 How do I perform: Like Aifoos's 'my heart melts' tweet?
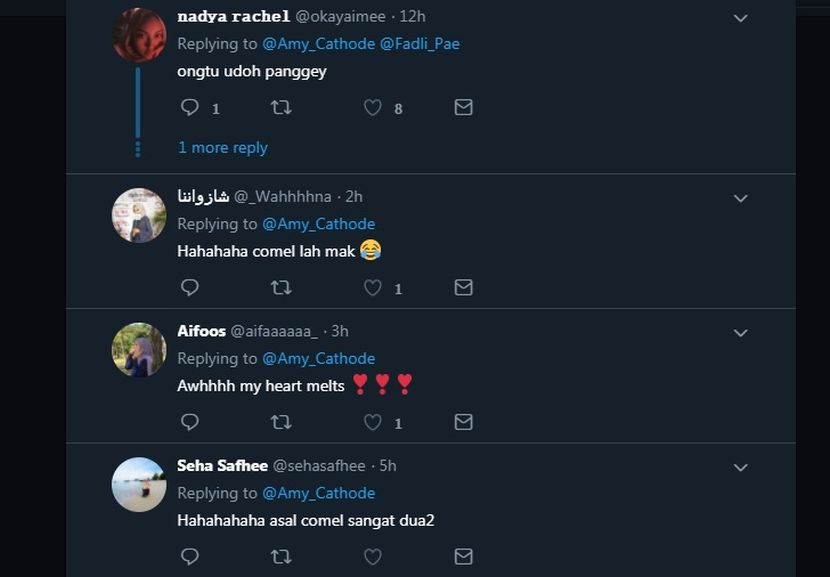pyautogui.click(x=372, y=422)
